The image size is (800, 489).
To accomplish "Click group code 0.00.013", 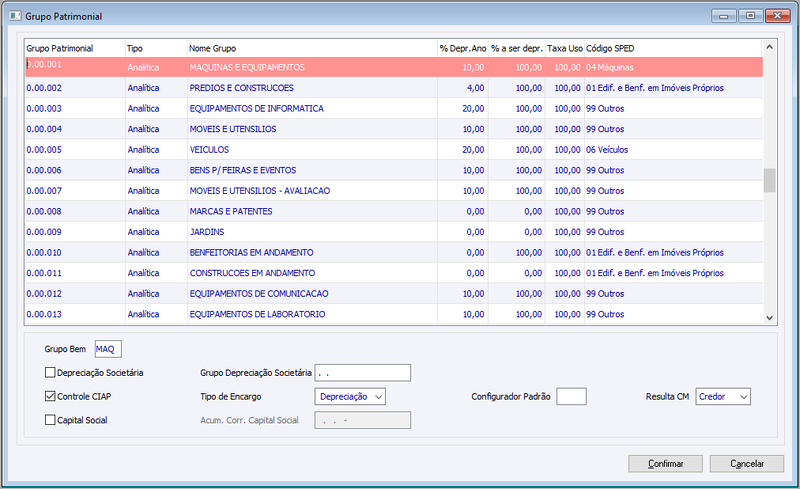I will [x=44, y=314].
